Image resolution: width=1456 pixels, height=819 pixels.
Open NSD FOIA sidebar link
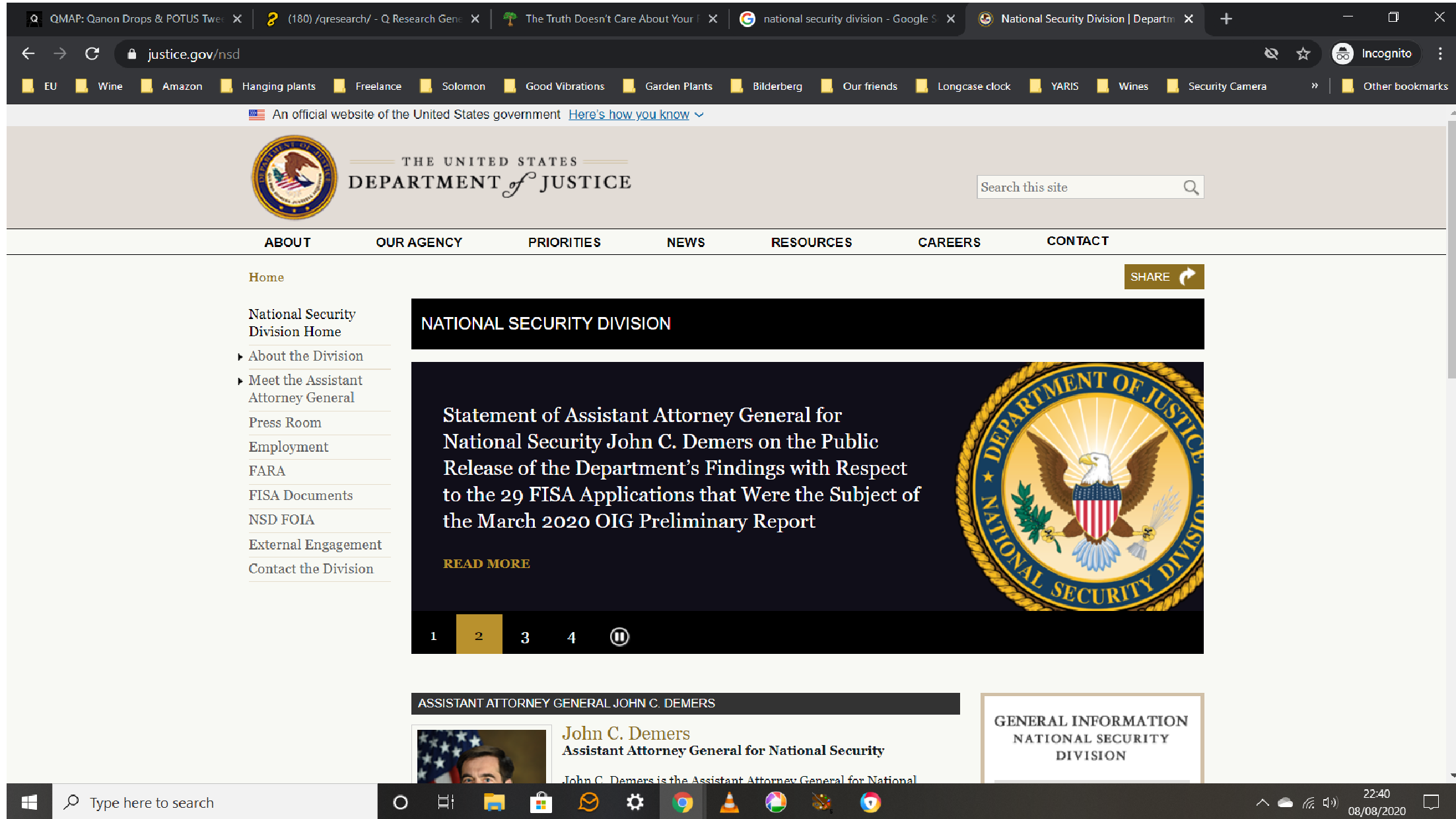point(281,520)
